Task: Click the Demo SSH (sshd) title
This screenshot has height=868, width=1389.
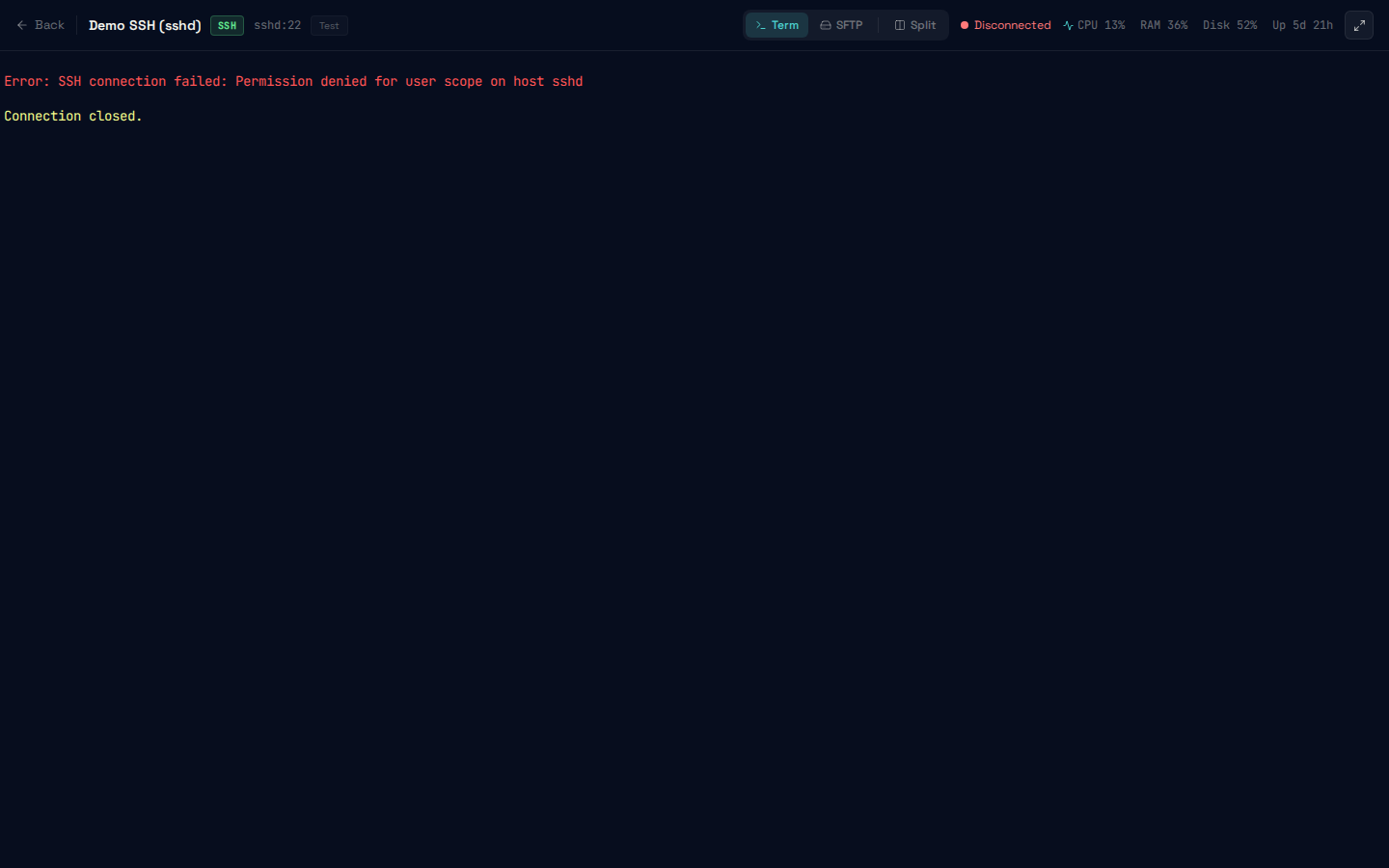Action: click(145, 25)
